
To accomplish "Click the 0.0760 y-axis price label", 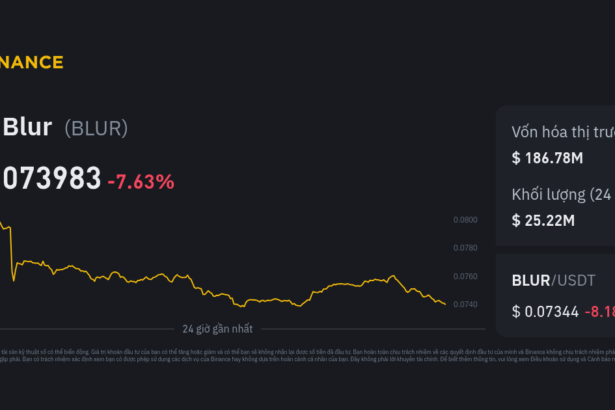I will click(x=465, y=276).
